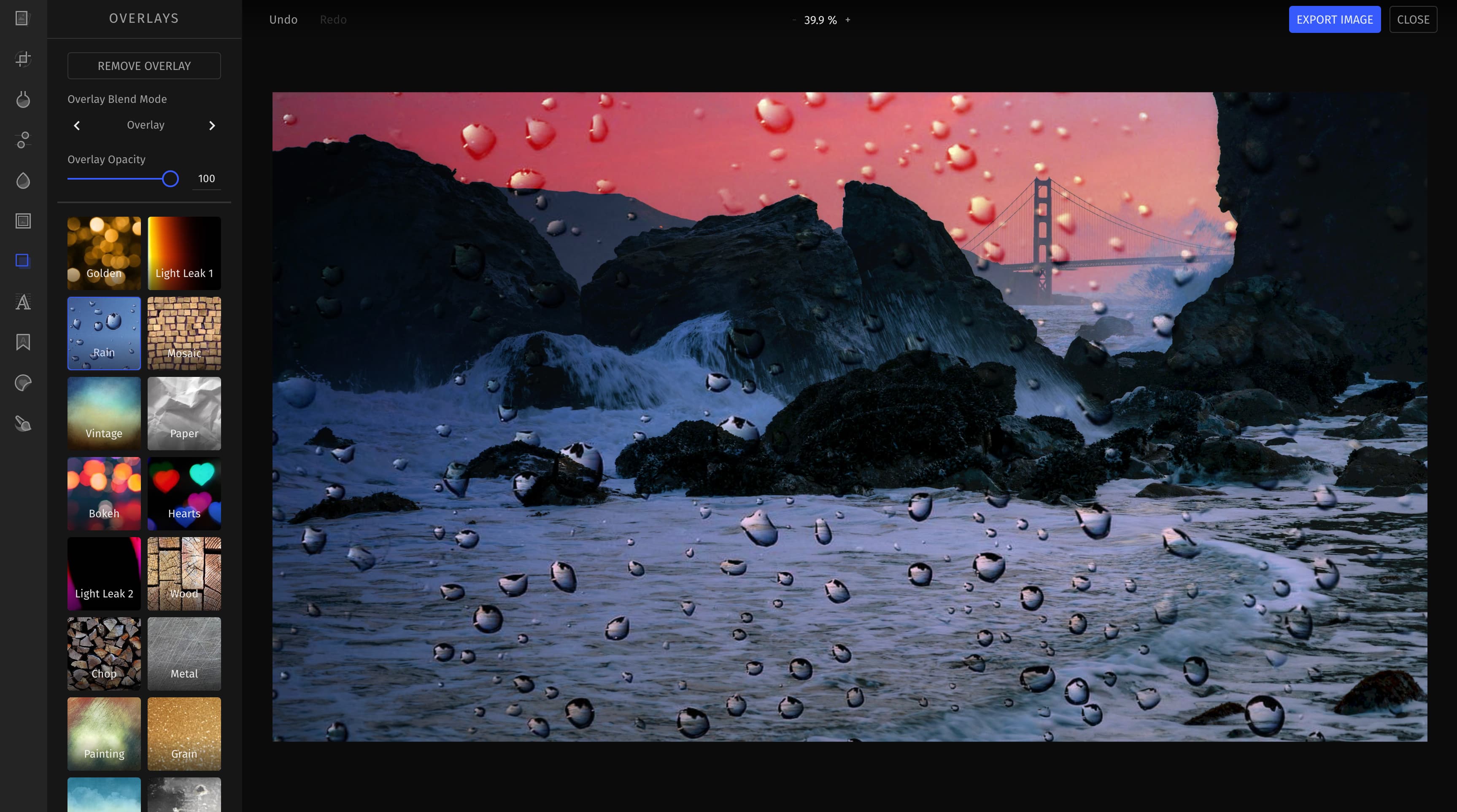Switch to next overlay blend mode
1457x812 pixels.
[212, 126]
